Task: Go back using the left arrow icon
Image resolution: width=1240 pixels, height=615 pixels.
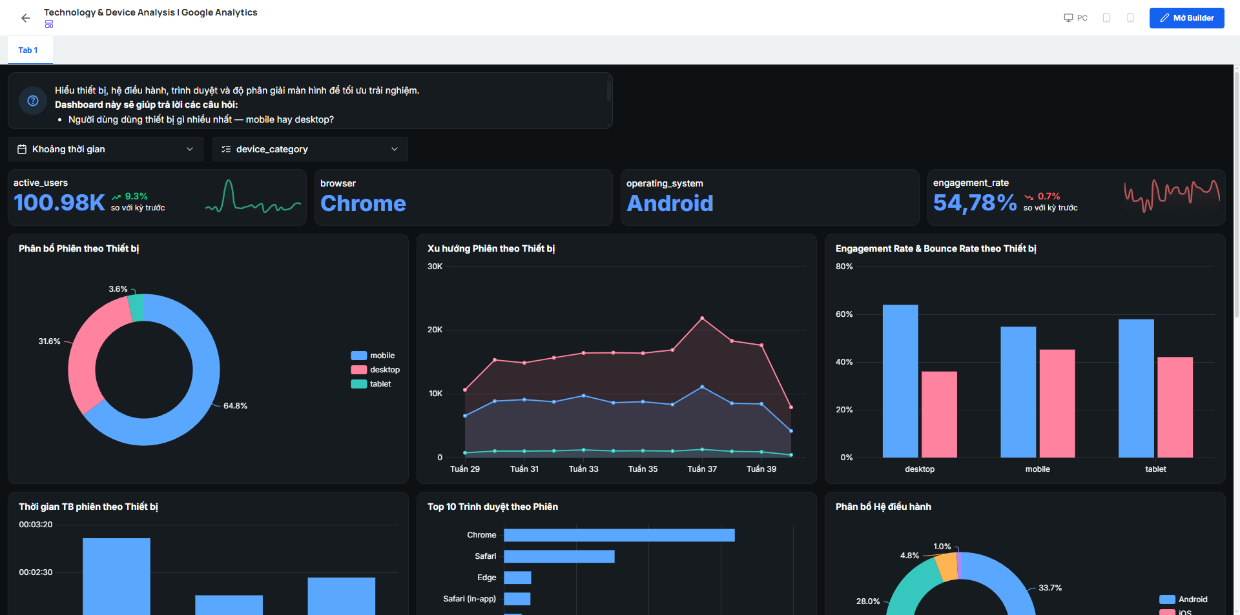Action: (26, 18)
